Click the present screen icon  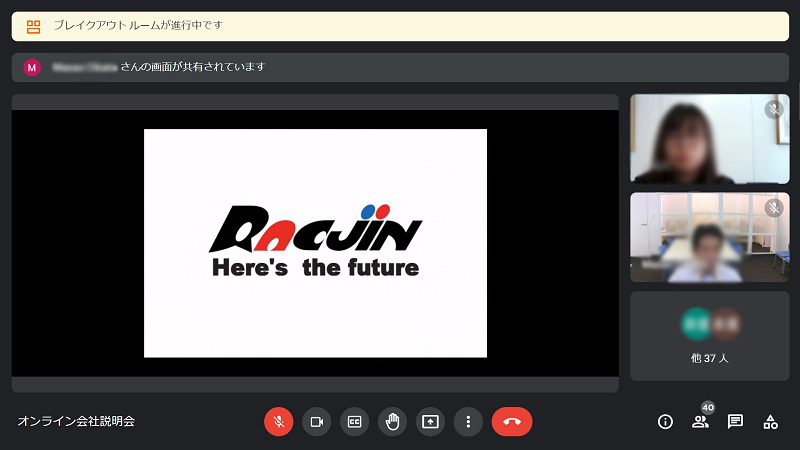tap(430, 421)
